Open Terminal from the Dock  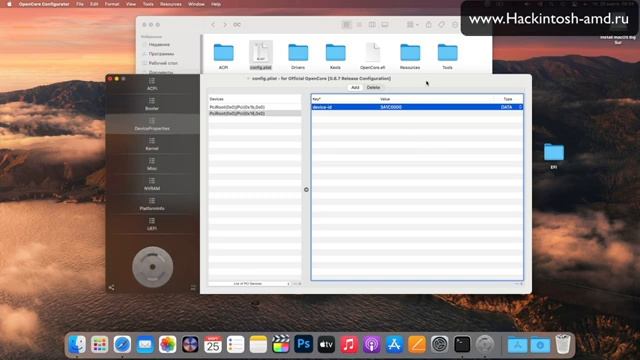(x=462, y=344)
